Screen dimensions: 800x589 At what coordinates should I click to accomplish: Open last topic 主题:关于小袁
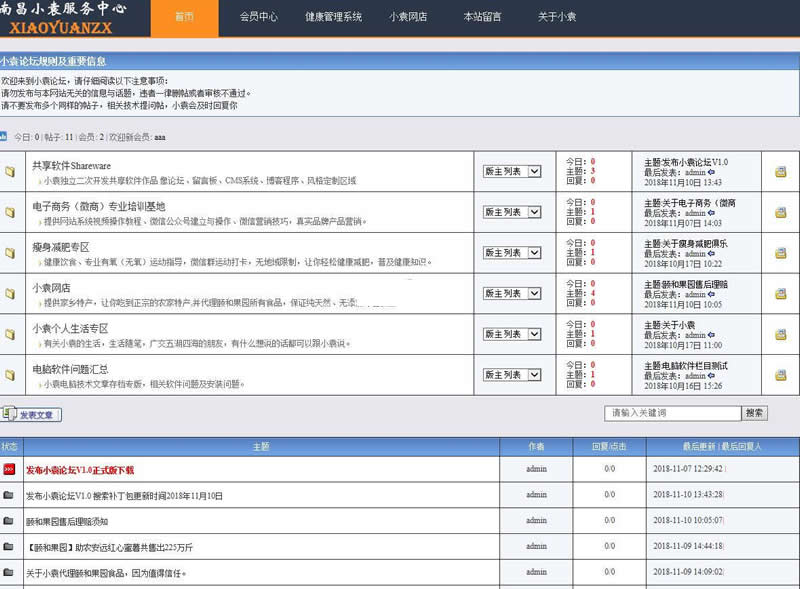click(669, 325)
